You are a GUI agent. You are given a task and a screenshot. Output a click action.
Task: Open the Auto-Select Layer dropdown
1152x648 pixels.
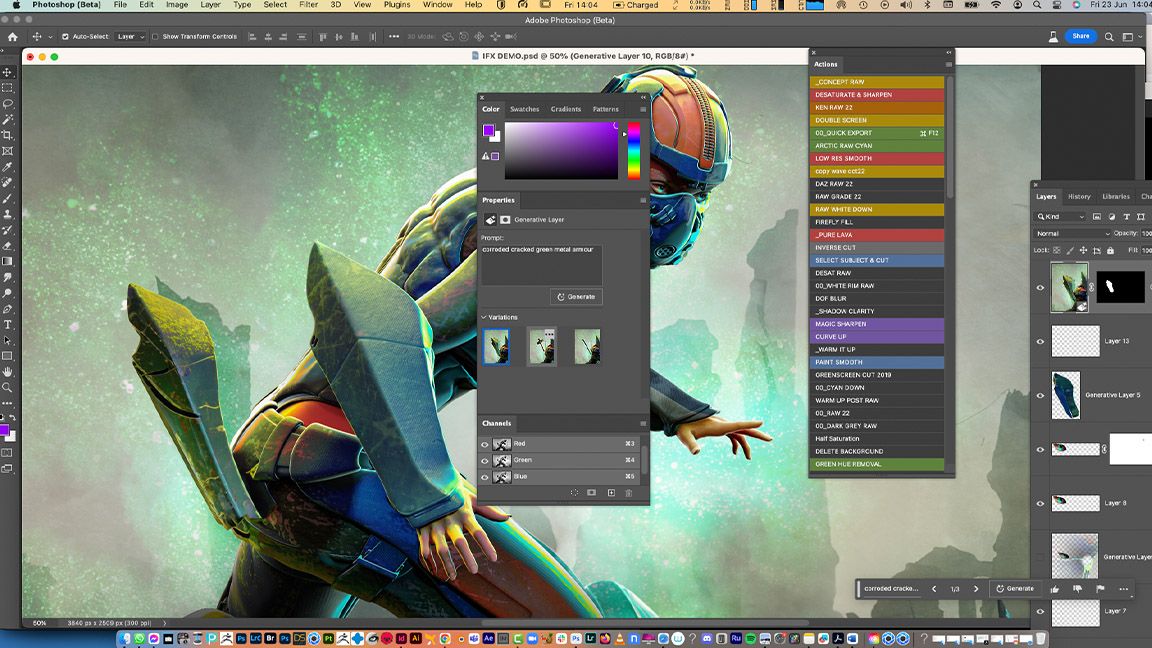pos(131,36)
